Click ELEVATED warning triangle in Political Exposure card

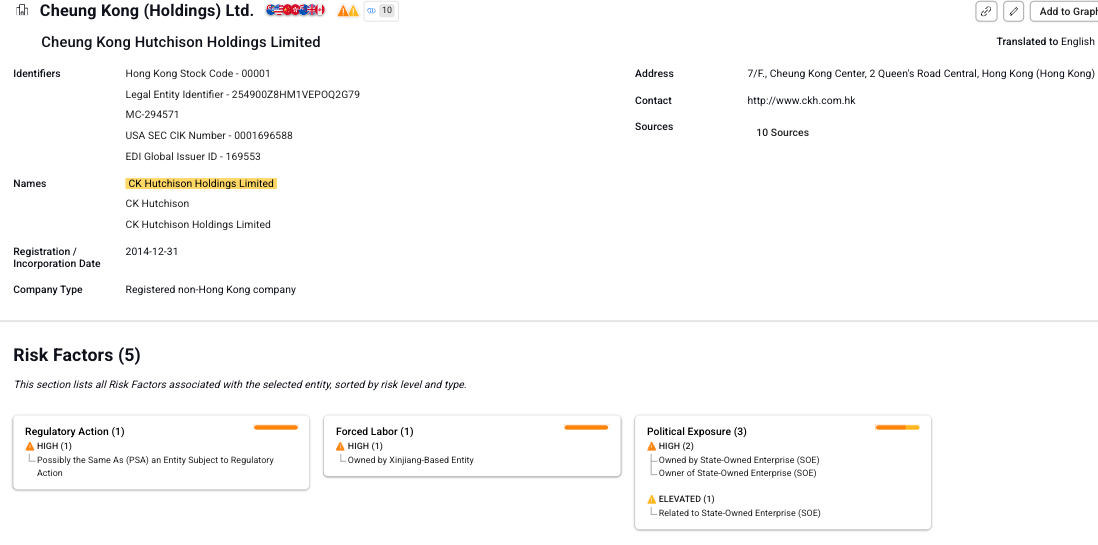click(x=651, y=499)
